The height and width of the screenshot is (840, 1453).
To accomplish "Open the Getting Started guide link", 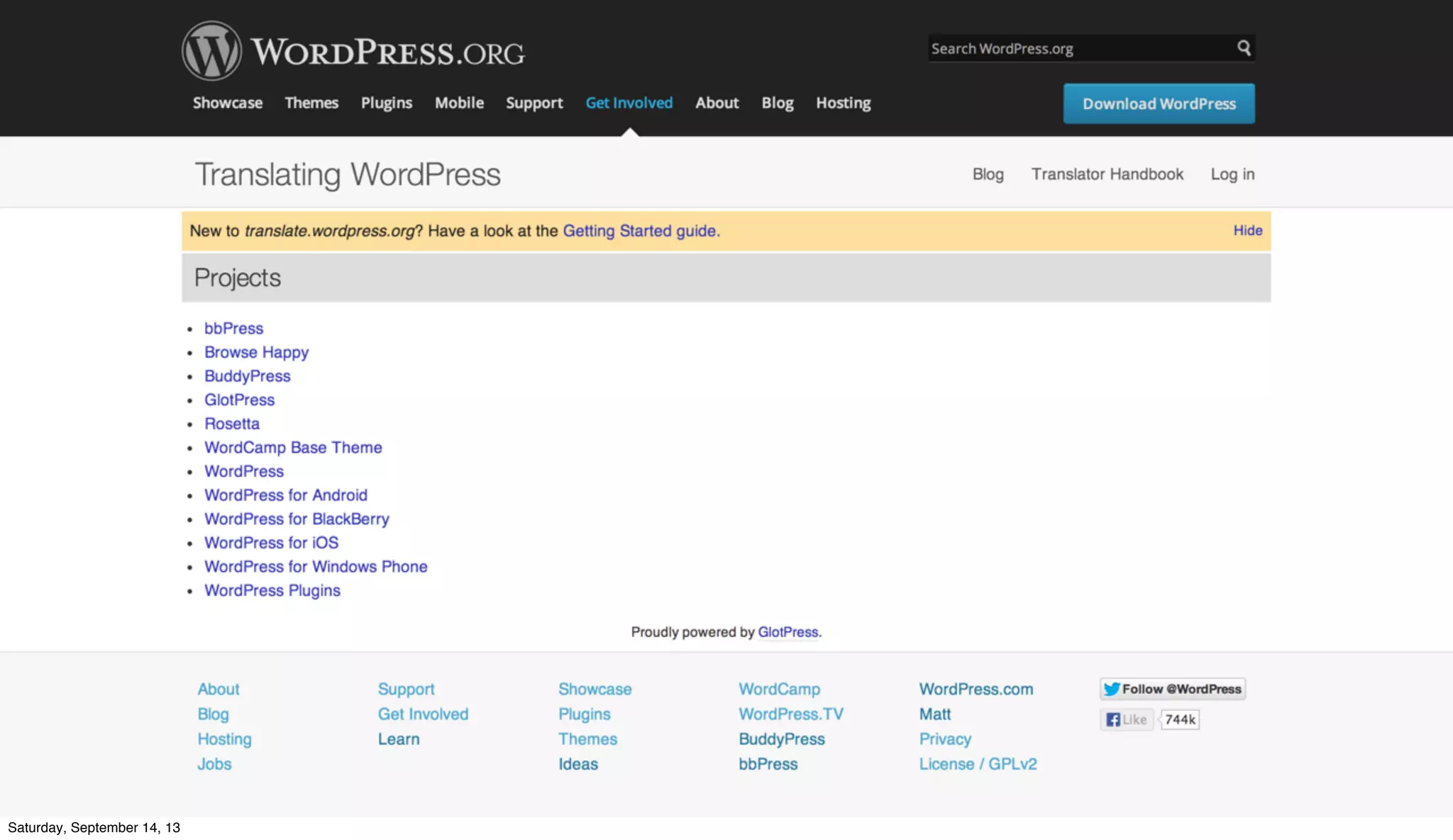I will coord(641,231).
